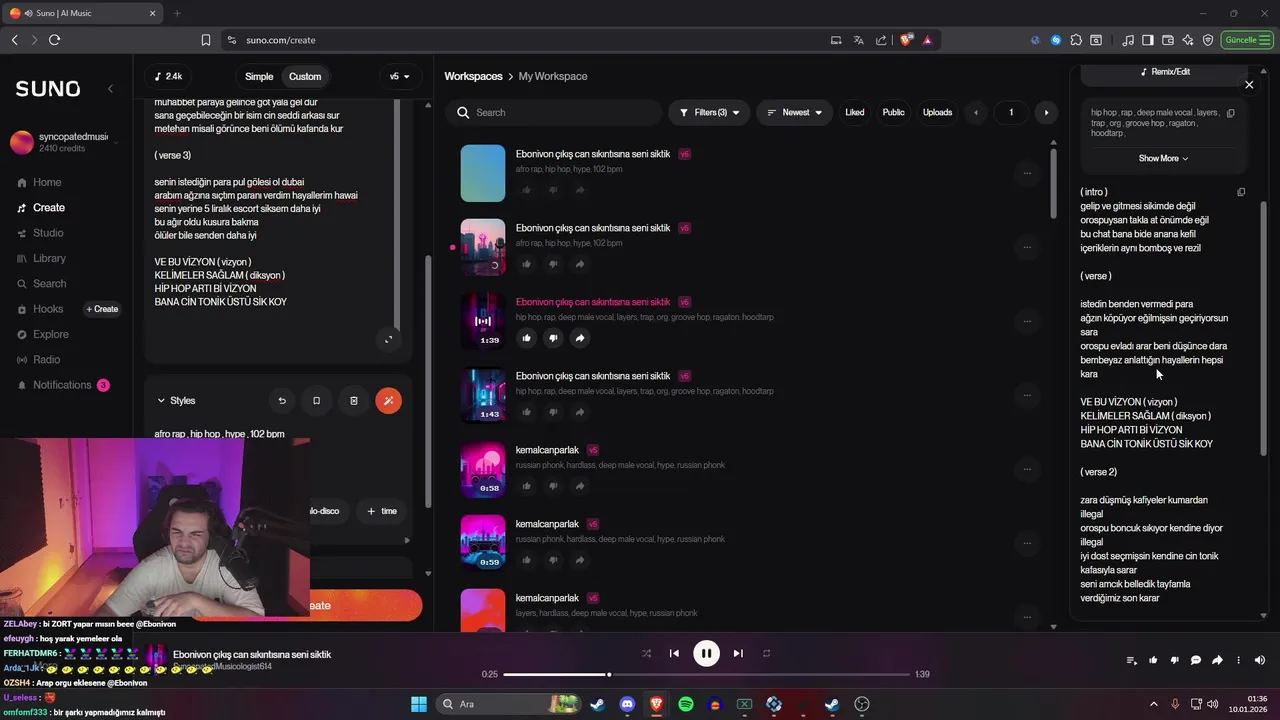Image resolution: width=1280 pixels, height=720 pixels.
Task: Go to the previous workspace page
Action: (976, 112)
